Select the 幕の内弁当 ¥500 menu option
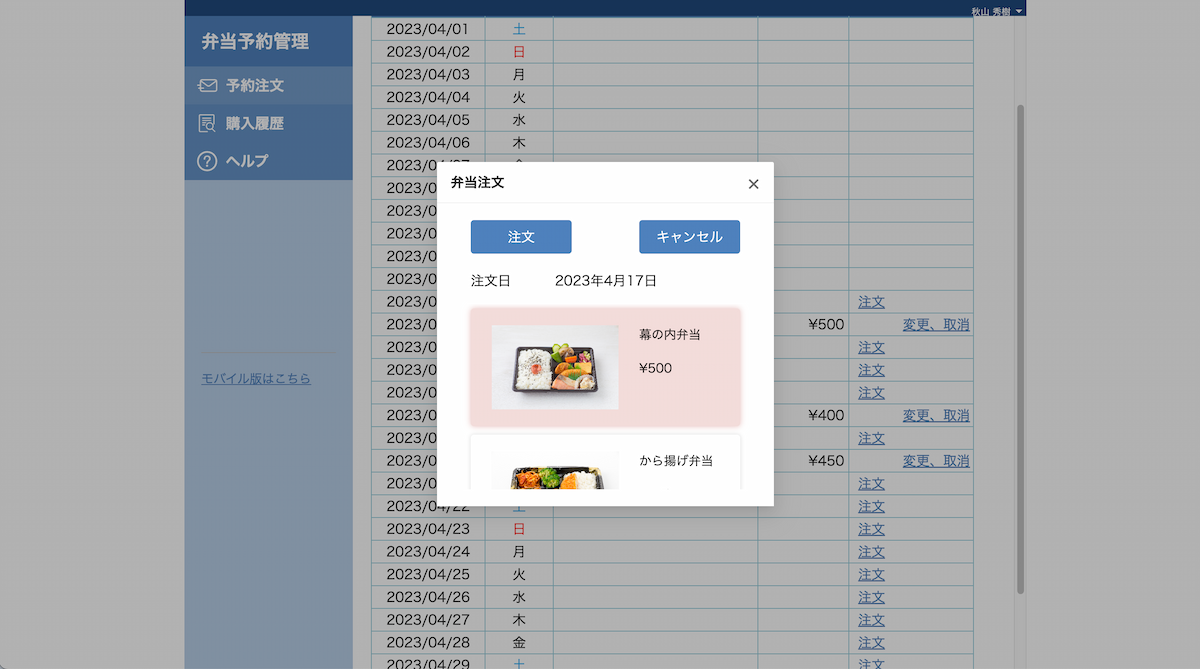 tap(605, 368)
